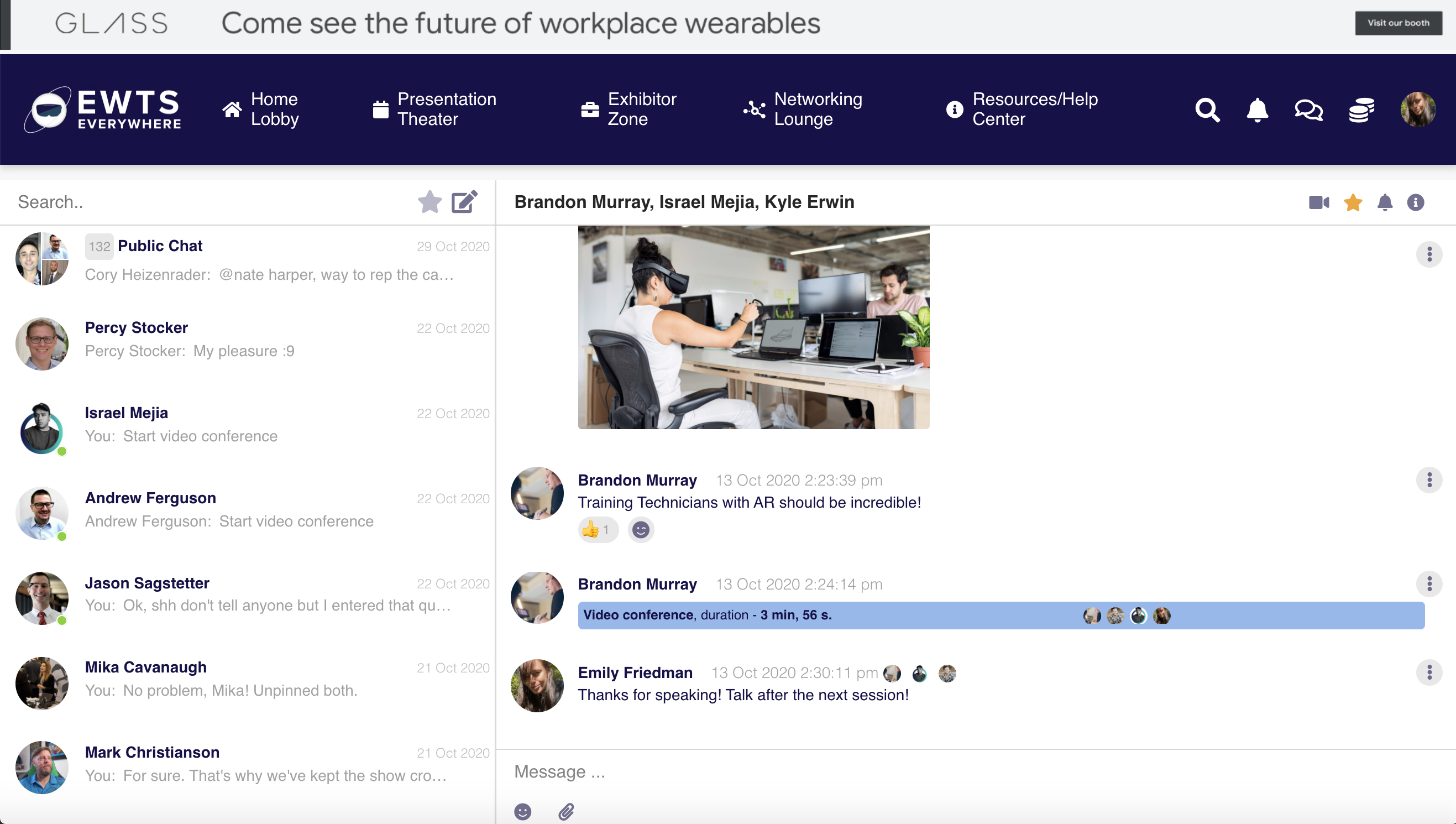Viewport: 1456px width, 824px height.
Task: Open options menu for shared image message
Action: tap(1429, 254)
